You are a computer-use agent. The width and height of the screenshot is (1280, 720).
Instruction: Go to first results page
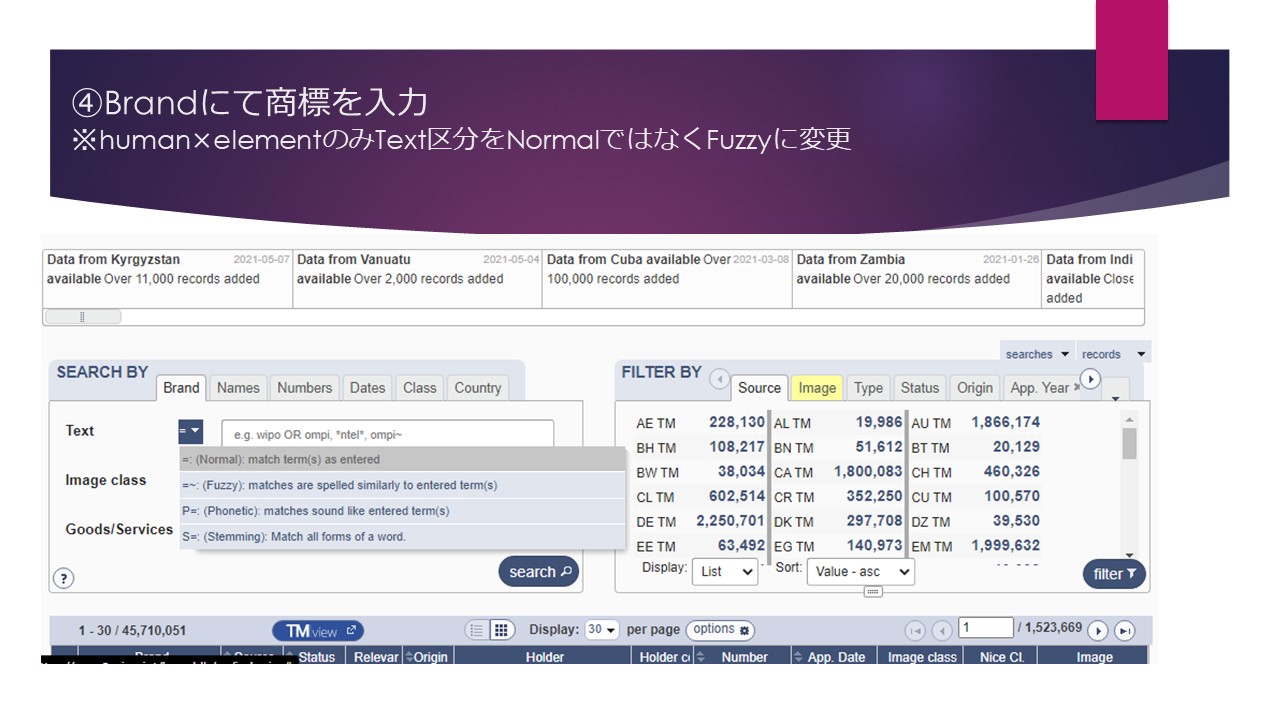coord(915,631)
